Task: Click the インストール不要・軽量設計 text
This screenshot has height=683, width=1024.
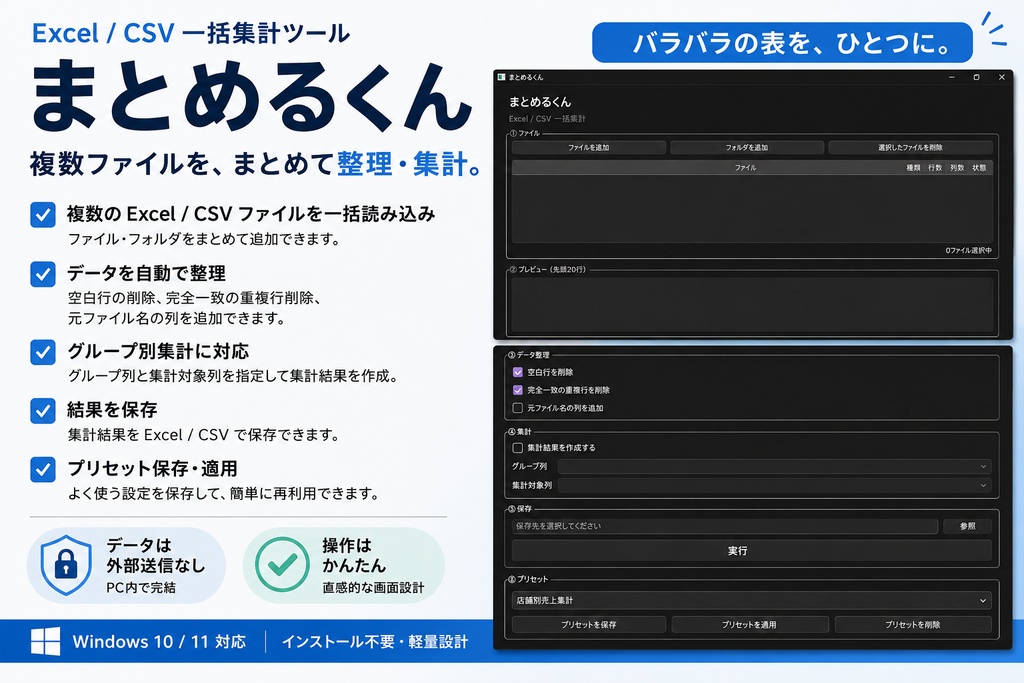Action: pyautogui.click(x=375, y=642)
